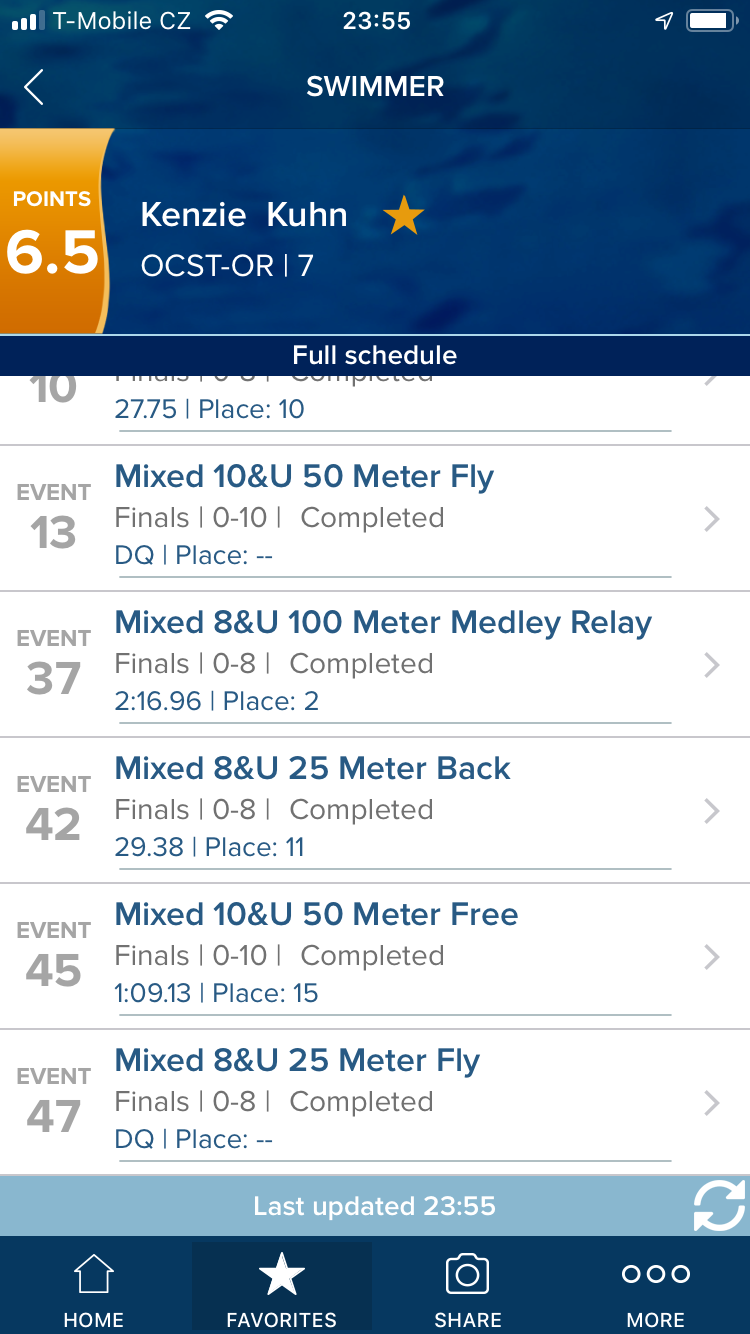Tap the refresh icon beside Last updated

[719, 1205]
